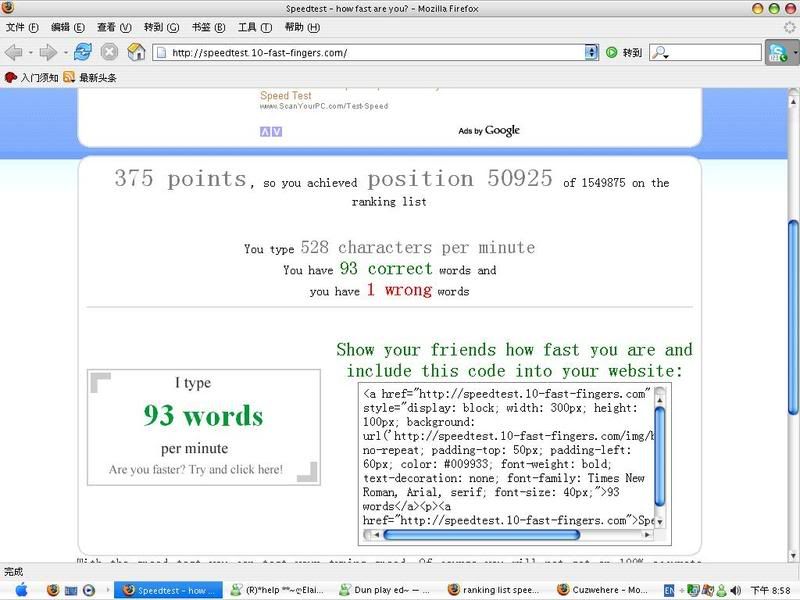
Task: Open the 书签 (Bookmarks) menu
Action: 207,27
